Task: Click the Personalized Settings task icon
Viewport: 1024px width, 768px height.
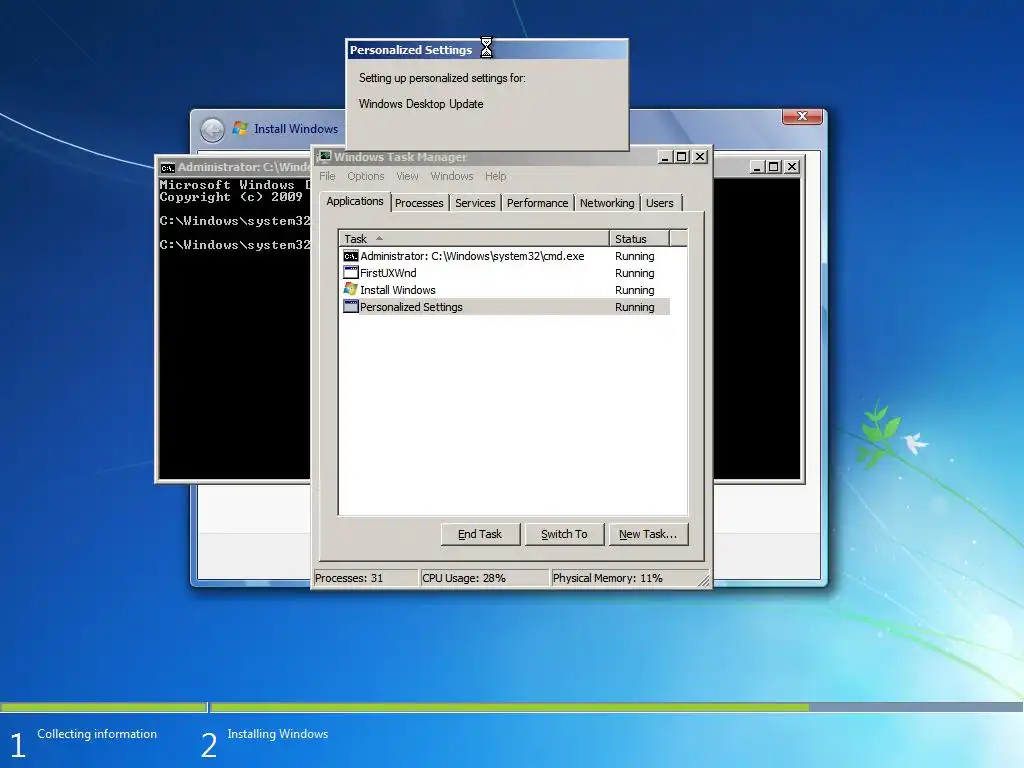Action: pyautogui.click(x=351, y=306)
